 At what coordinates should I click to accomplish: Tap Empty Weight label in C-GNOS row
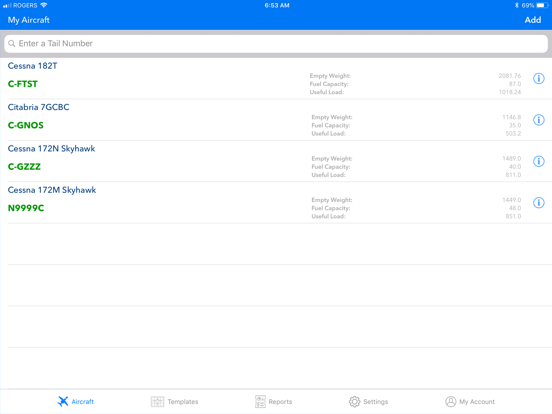(332, 117)
